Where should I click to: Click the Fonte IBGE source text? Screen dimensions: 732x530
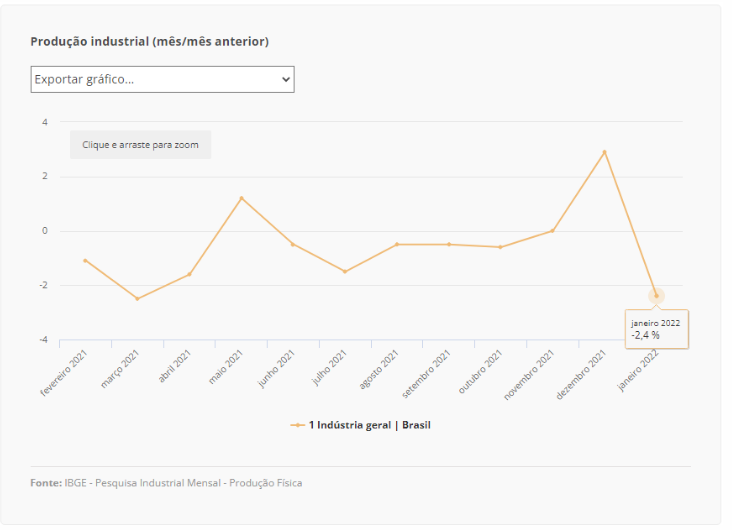166,483
